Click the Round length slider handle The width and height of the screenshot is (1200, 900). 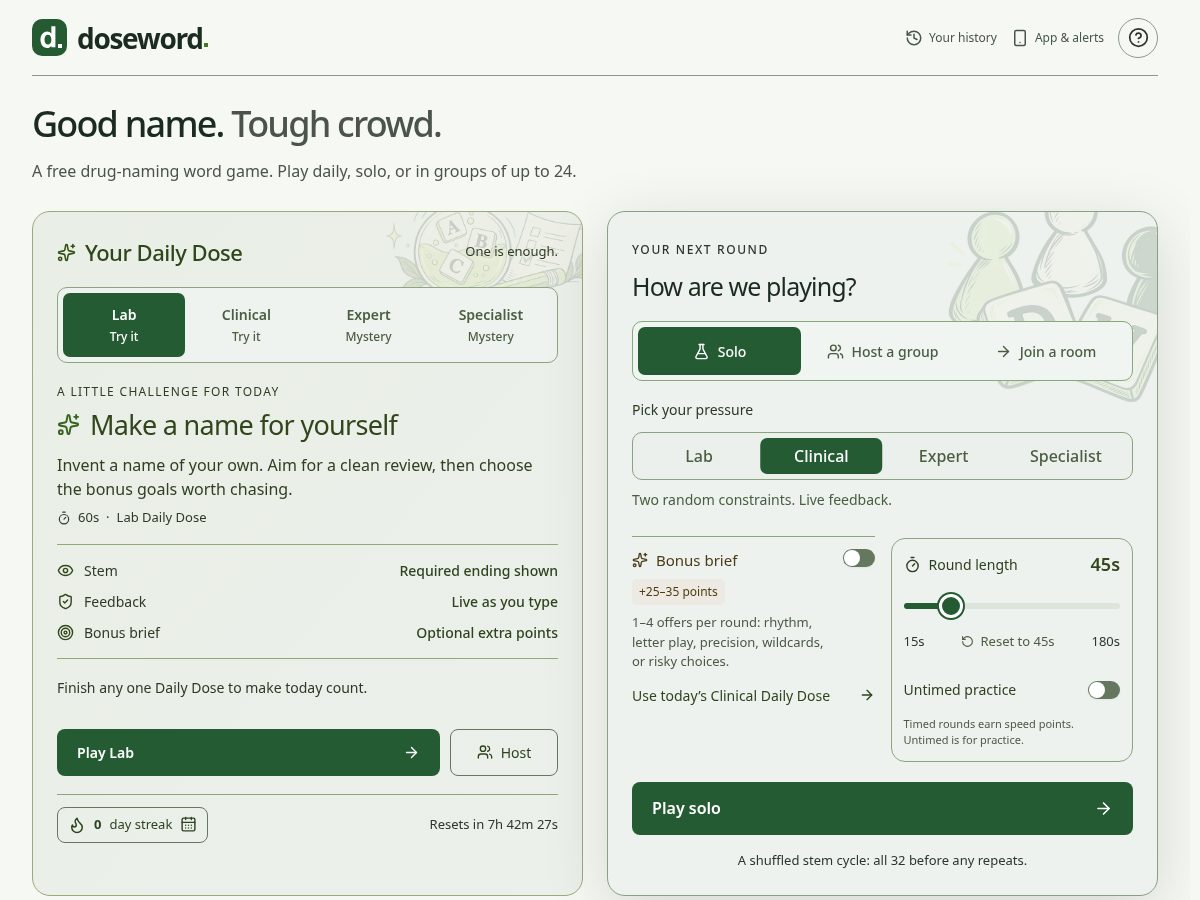[951, 606]
